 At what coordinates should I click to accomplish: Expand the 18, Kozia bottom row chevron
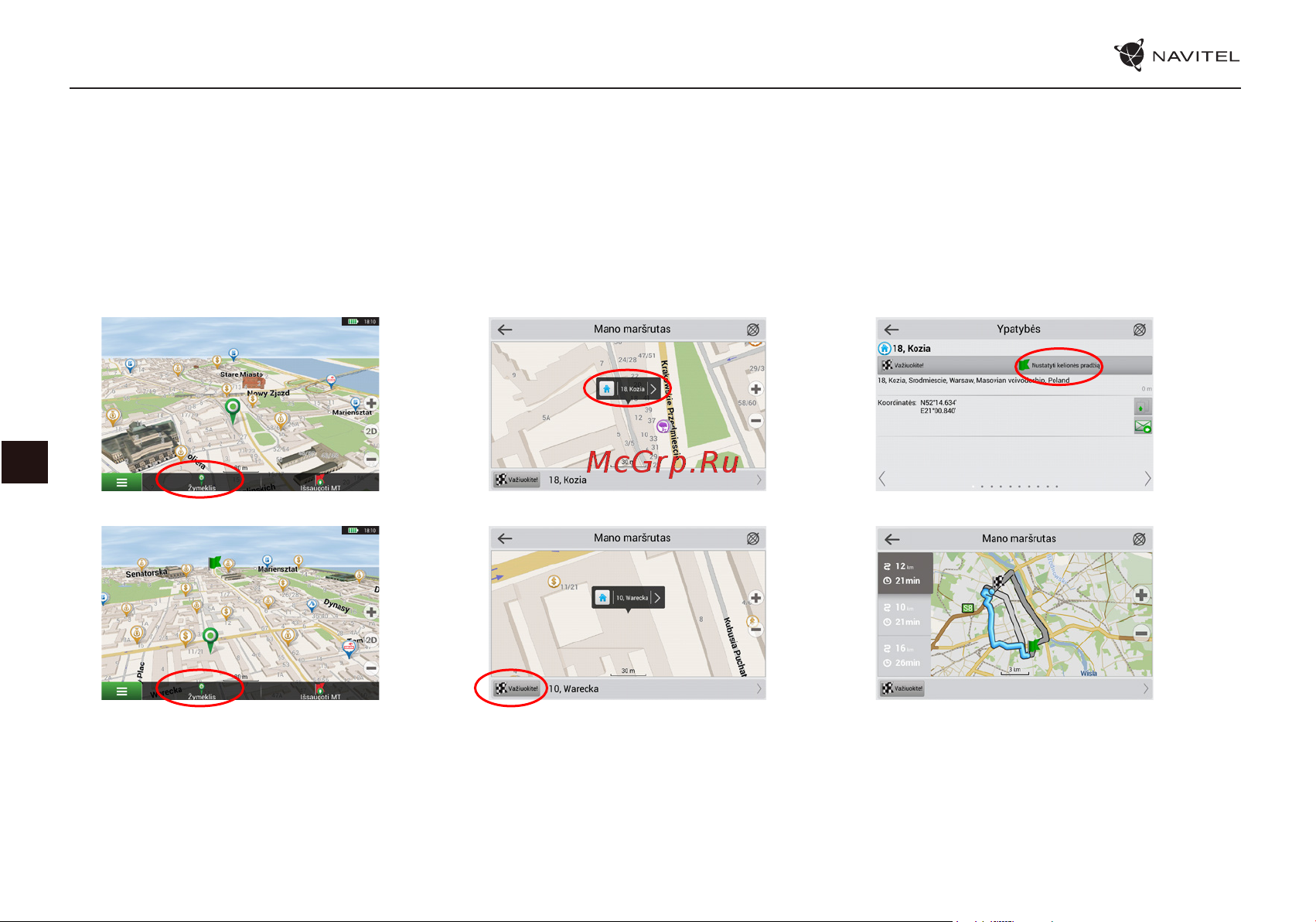[759, 480]
